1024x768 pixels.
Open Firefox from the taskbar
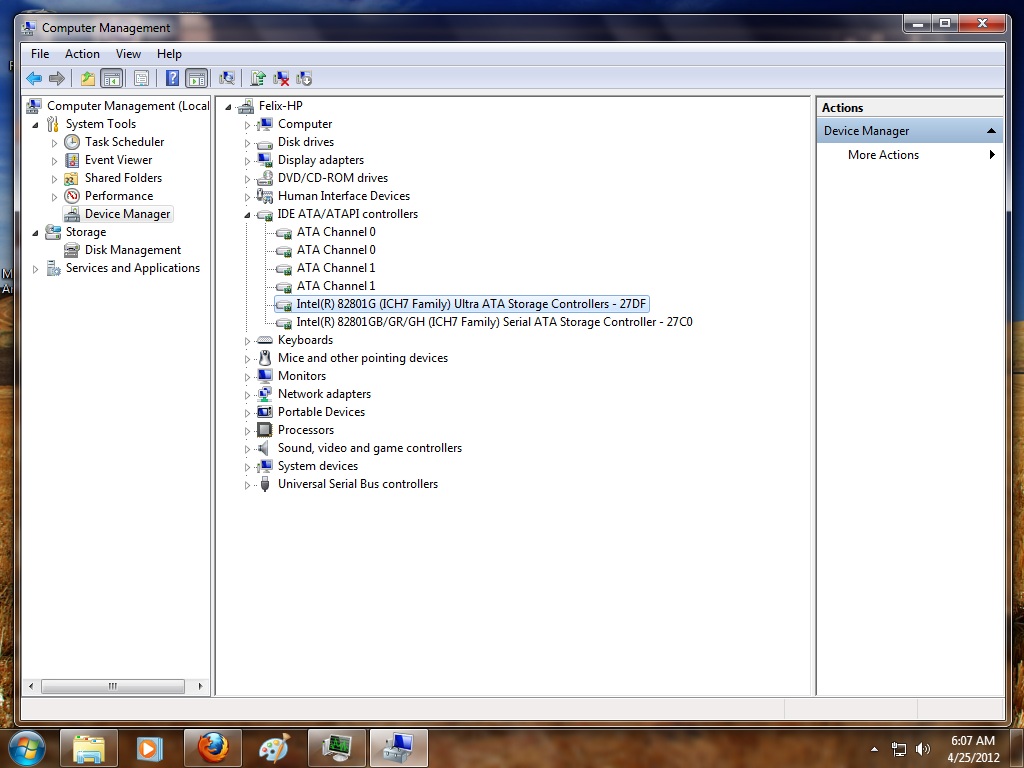click(x=213, y=748)
